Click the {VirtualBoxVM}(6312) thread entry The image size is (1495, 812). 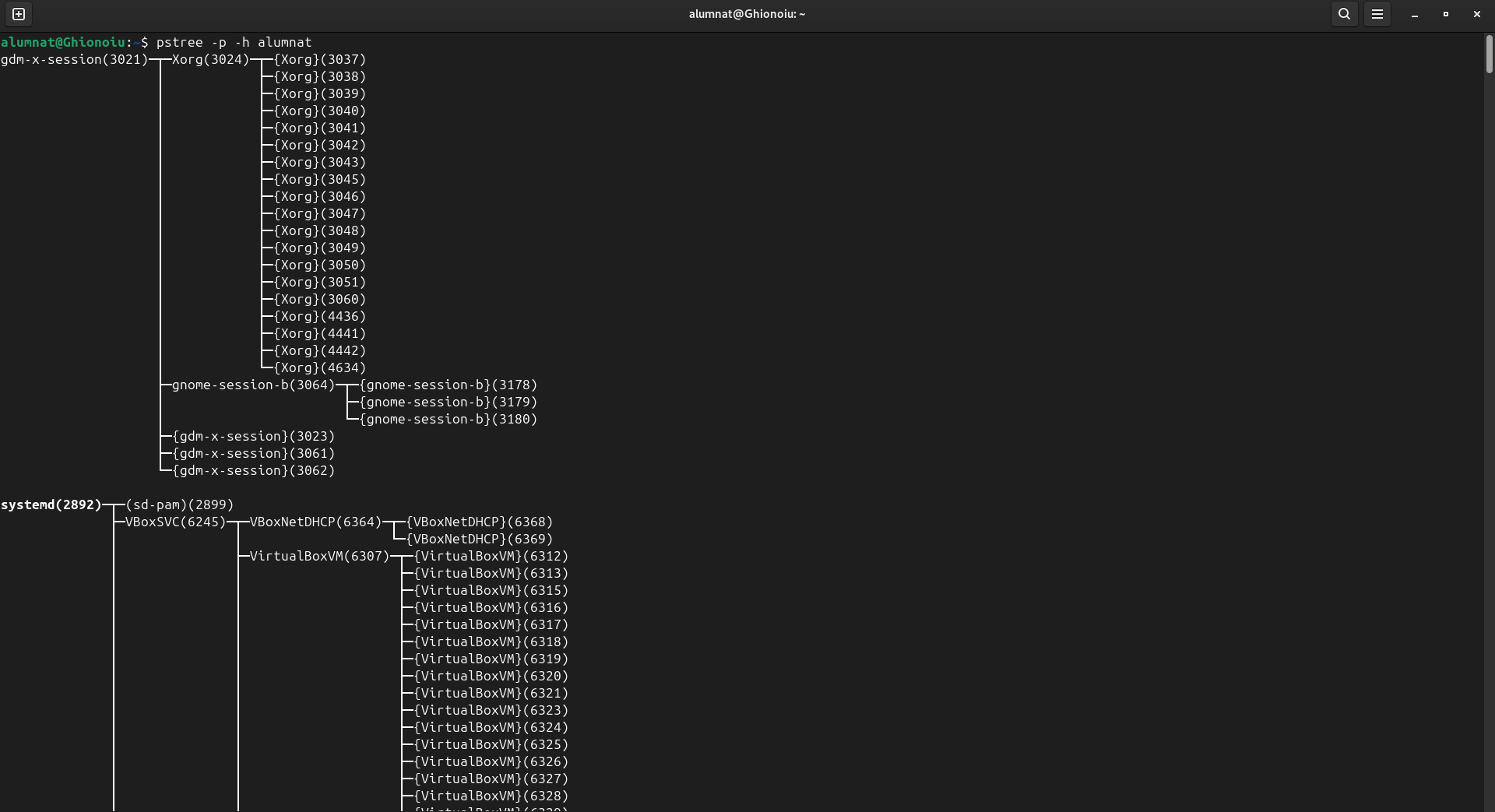click(x=491, y=556)
